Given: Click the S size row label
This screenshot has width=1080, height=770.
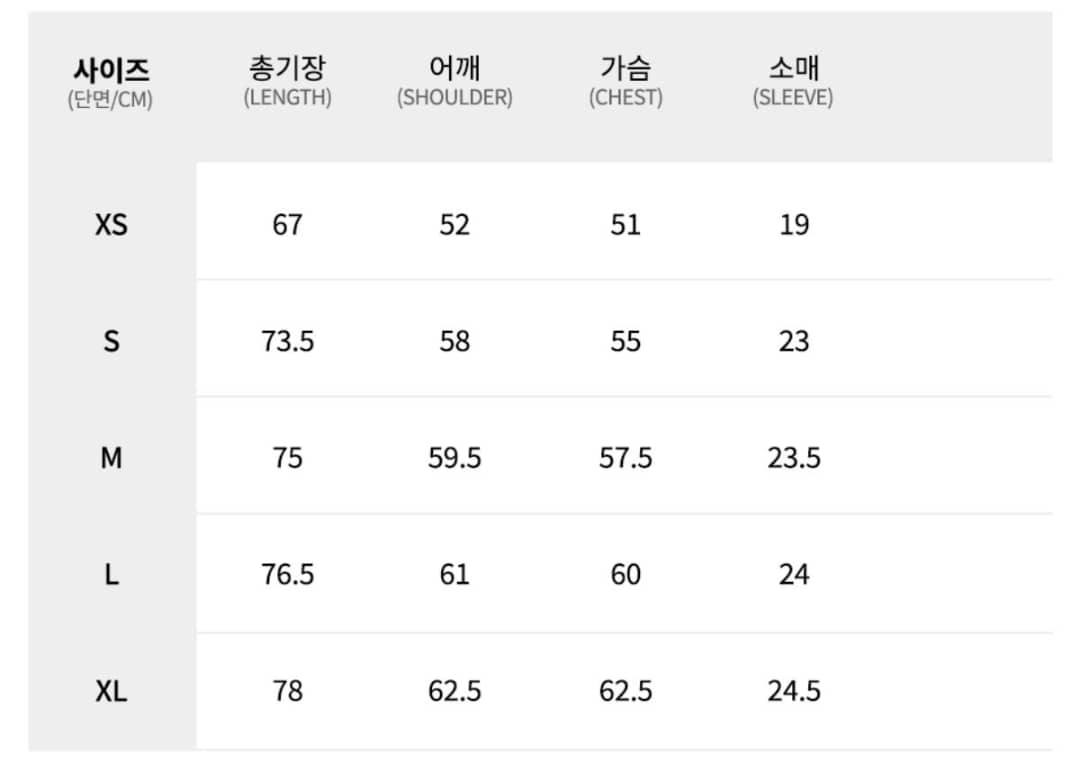Looking at the screenshot, I should pos(111,341).
